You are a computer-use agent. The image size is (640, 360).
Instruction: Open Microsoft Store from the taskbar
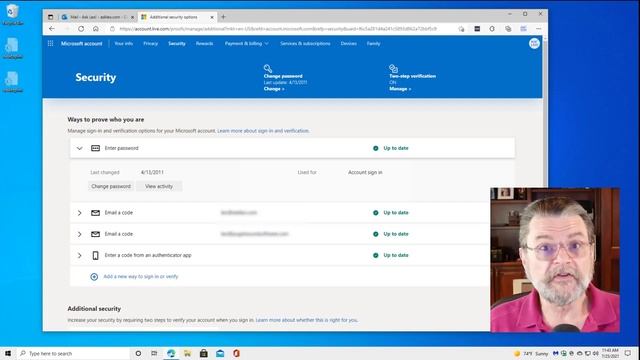pos(204,353)
